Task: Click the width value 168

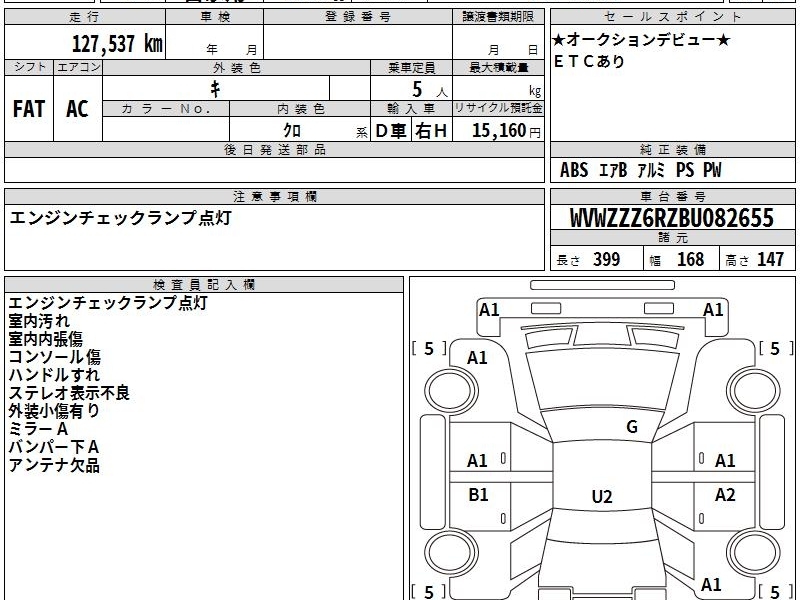Action: pyautogui.click(x=690, y=259)
